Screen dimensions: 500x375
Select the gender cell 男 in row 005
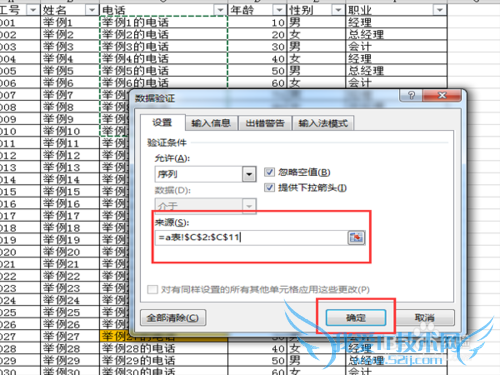tap(316, 71)
